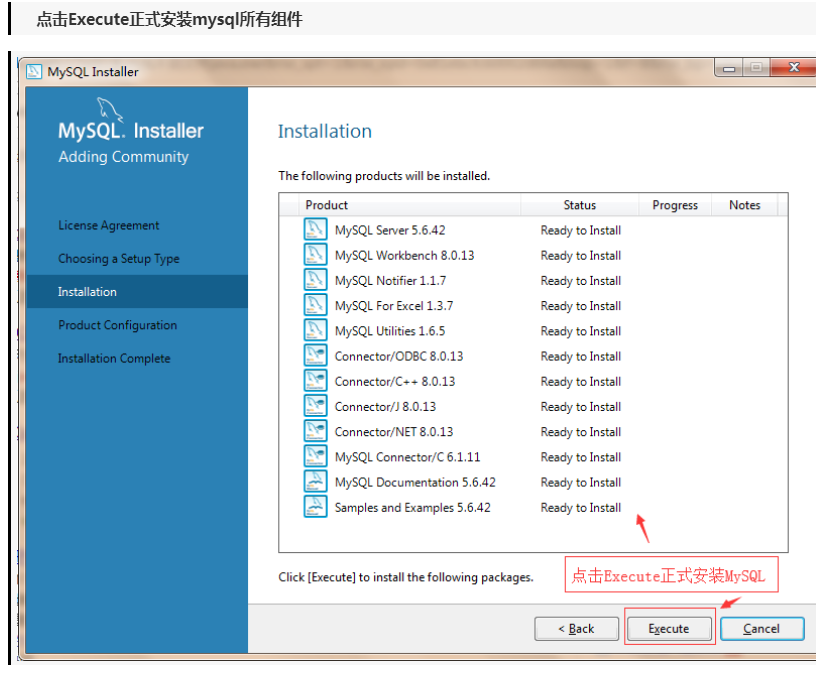Click the Back button
The width and height of the screenshot is (816, 678).
click(x=577, y=629)
